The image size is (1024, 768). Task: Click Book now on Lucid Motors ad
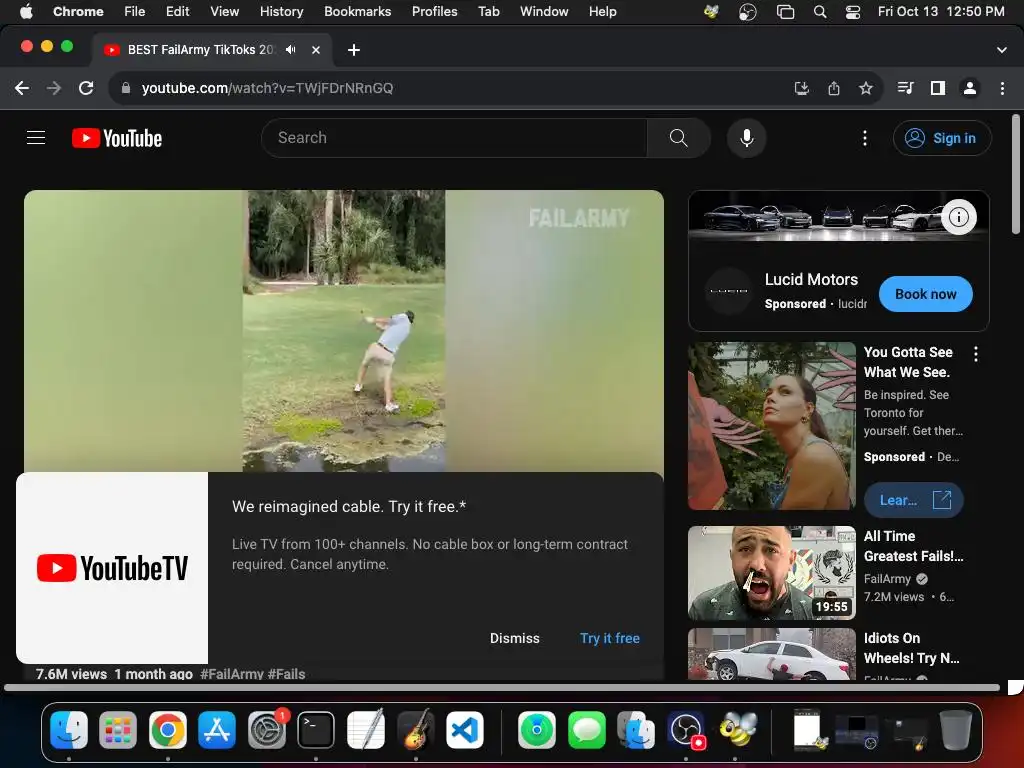click(x=925, y=294)
